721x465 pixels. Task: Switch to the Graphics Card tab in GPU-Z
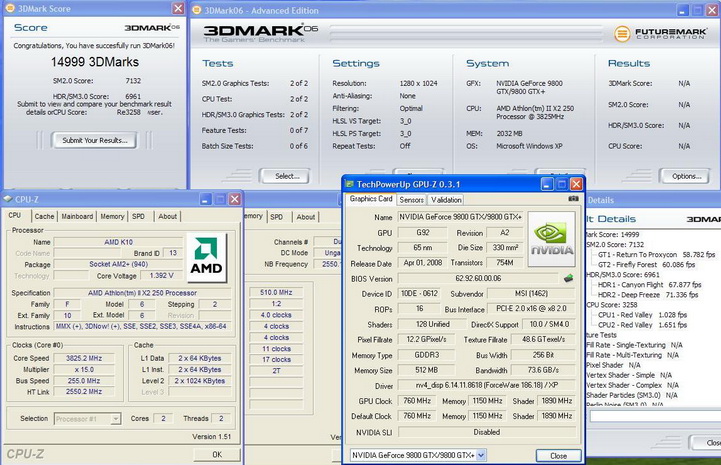point(371,199)
